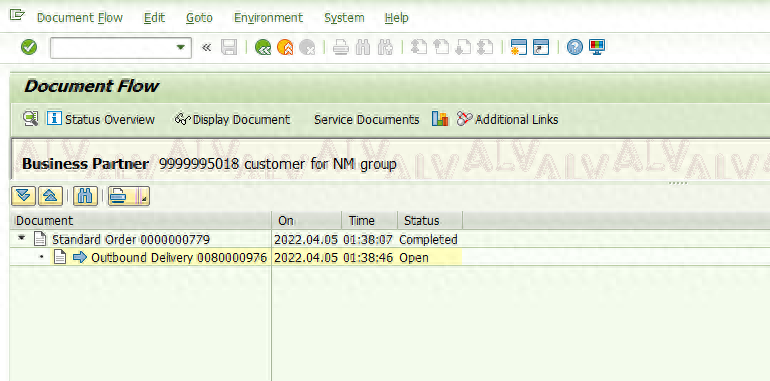Click the green checkmark Enter icon
The image size is (770, 381).
click(x=29, y=47)
